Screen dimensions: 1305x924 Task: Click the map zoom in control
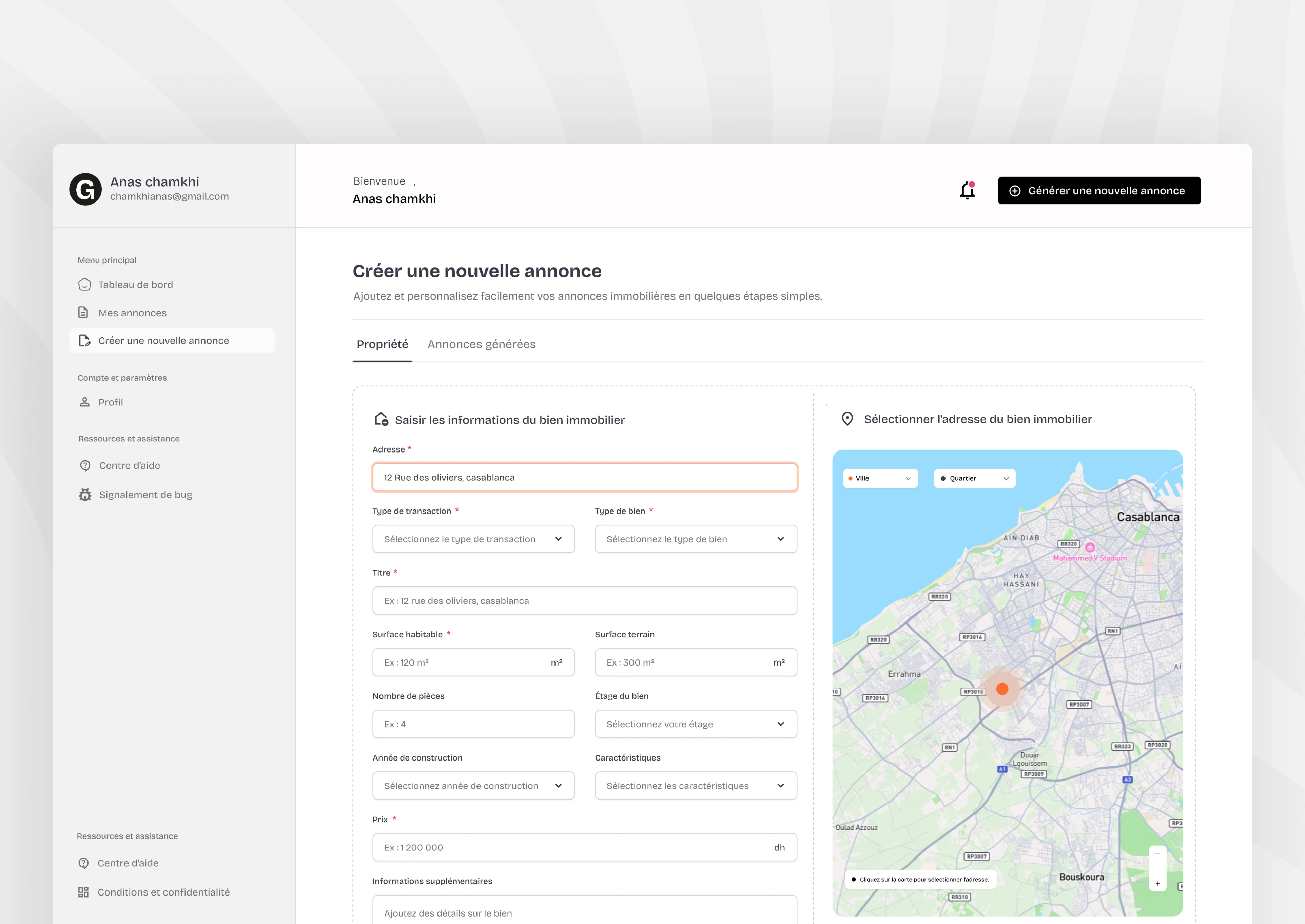[x=1158, y=884]
